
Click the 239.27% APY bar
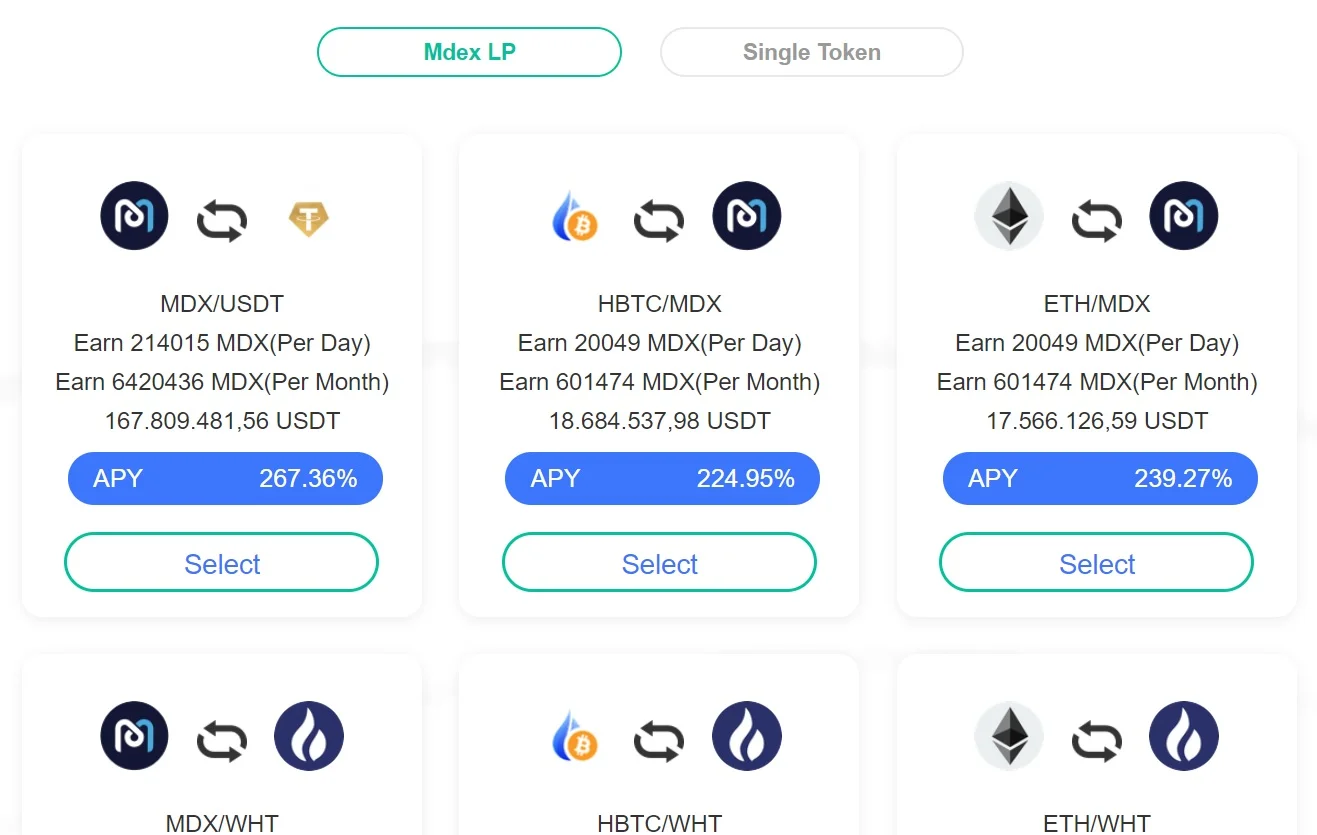1100,479
